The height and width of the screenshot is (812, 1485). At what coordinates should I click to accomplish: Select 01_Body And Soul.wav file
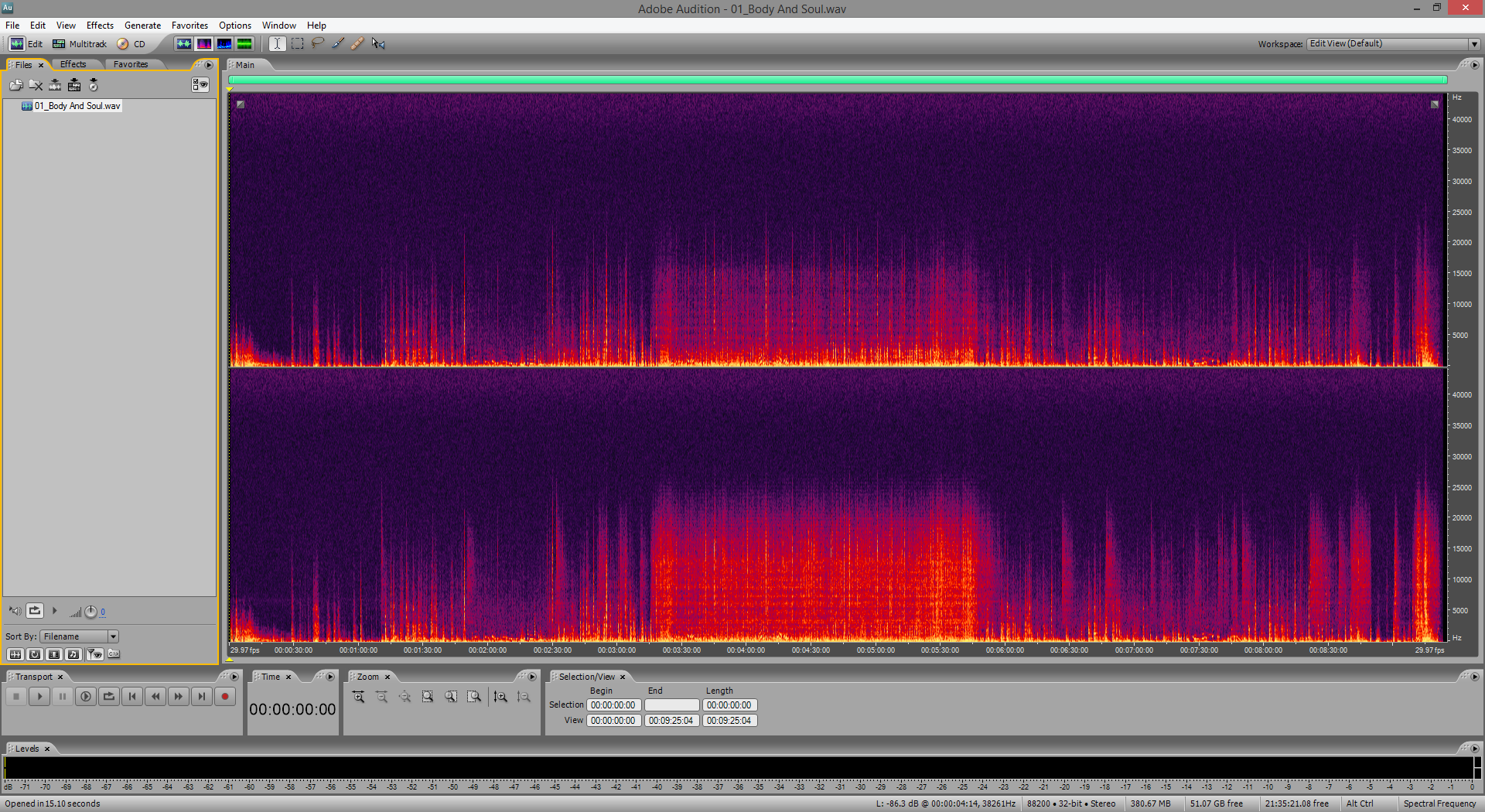click(71, 106)
